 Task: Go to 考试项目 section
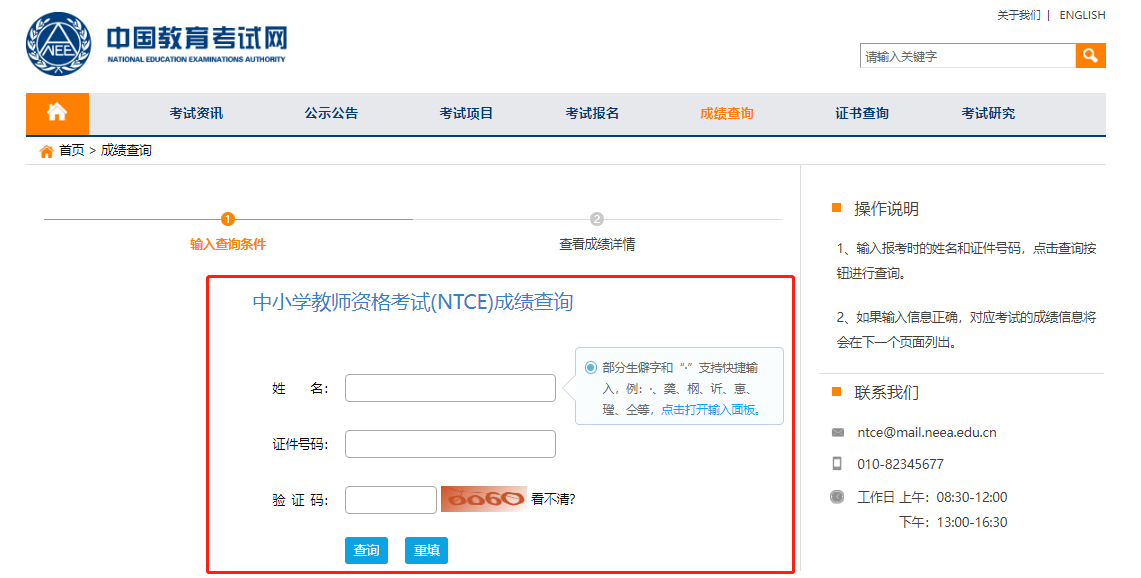[466, 113]
